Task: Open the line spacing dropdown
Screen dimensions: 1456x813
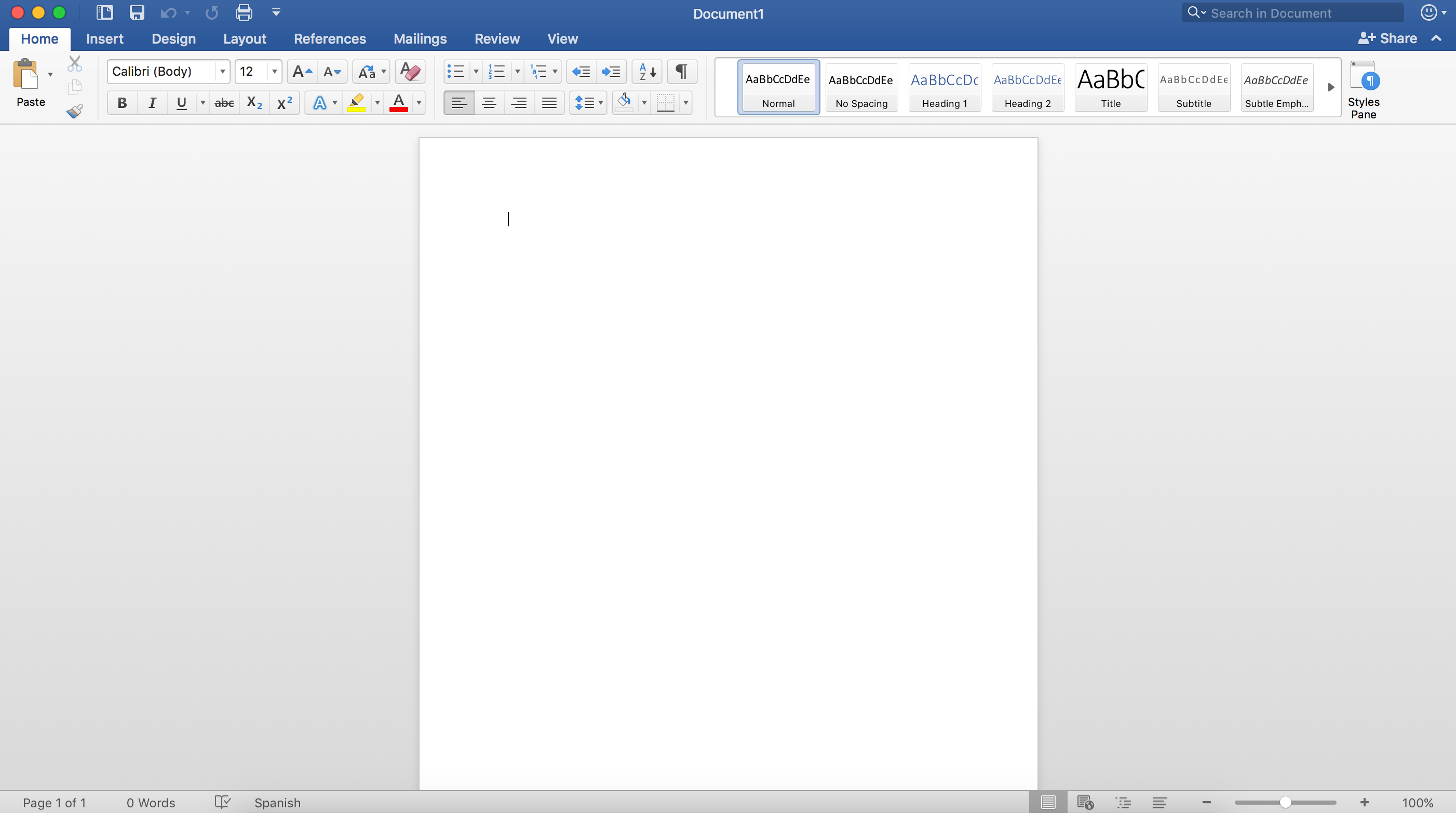Action: [599, 102]
